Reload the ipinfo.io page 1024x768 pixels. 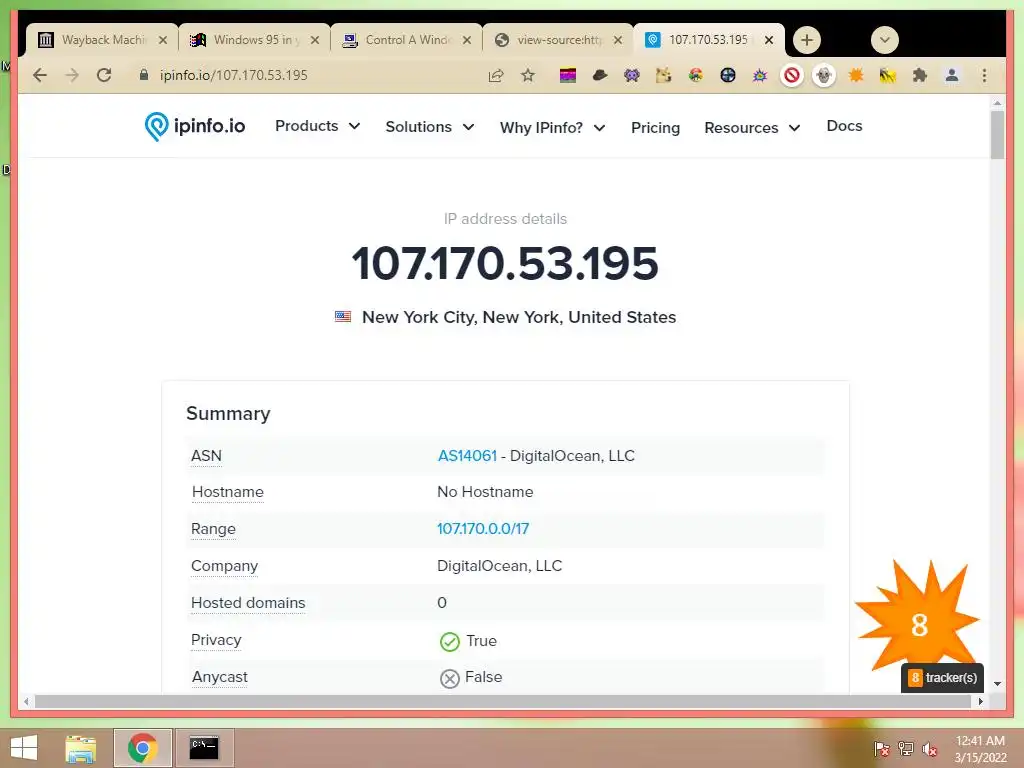[x=104, y=75]
